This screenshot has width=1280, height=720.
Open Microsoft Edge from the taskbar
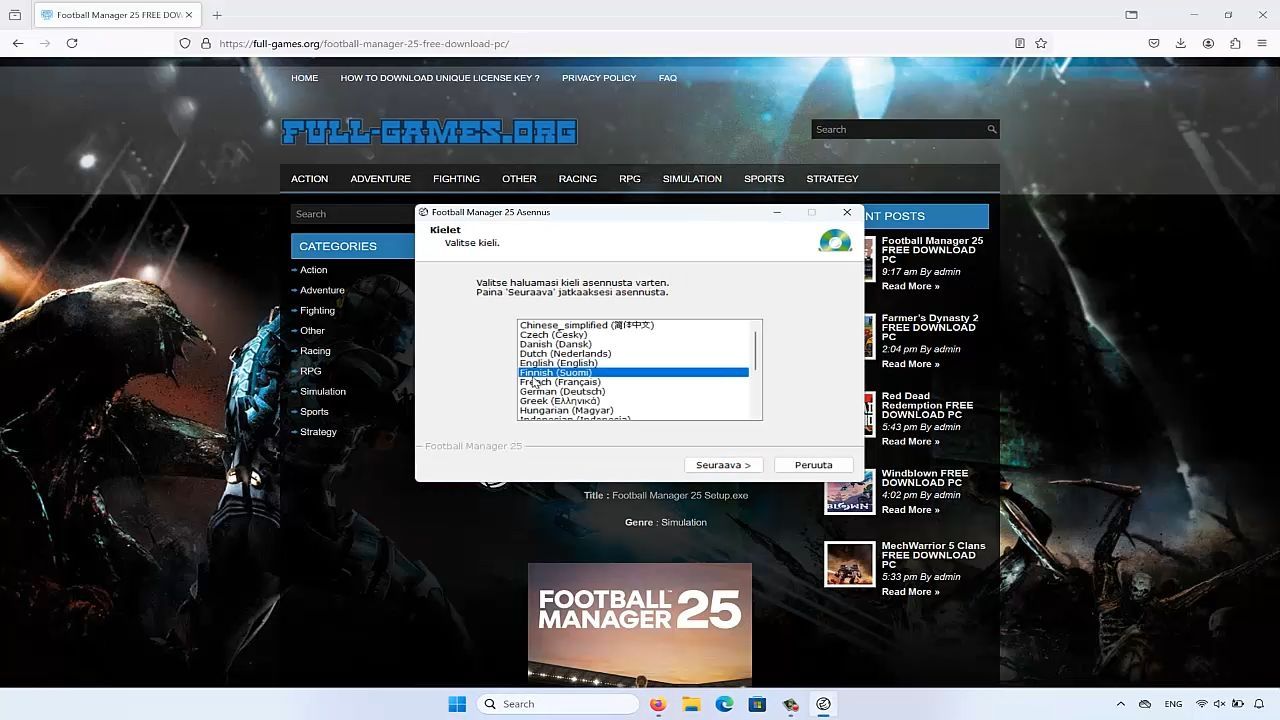pos(724,704)
